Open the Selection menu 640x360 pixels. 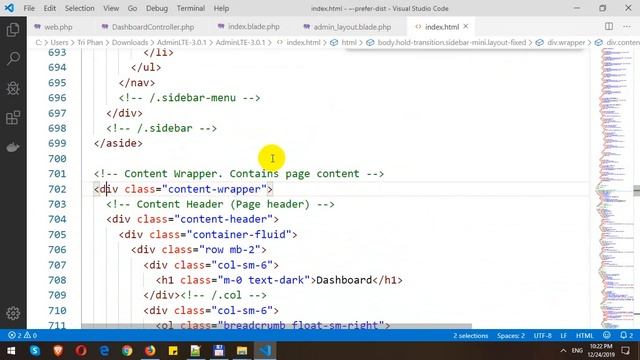79,8
